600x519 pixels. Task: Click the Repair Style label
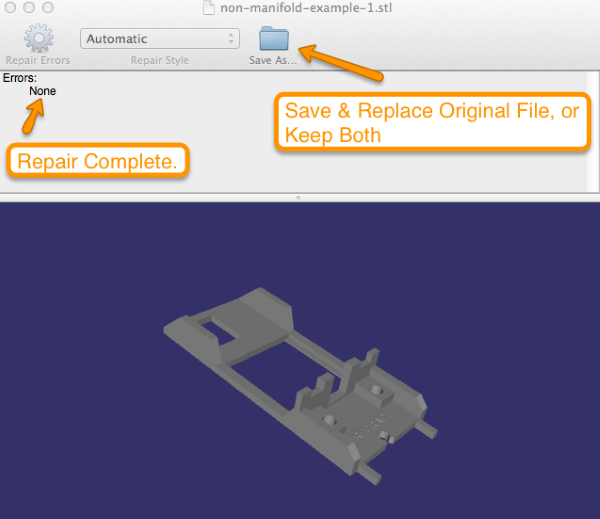pos(159,60)
